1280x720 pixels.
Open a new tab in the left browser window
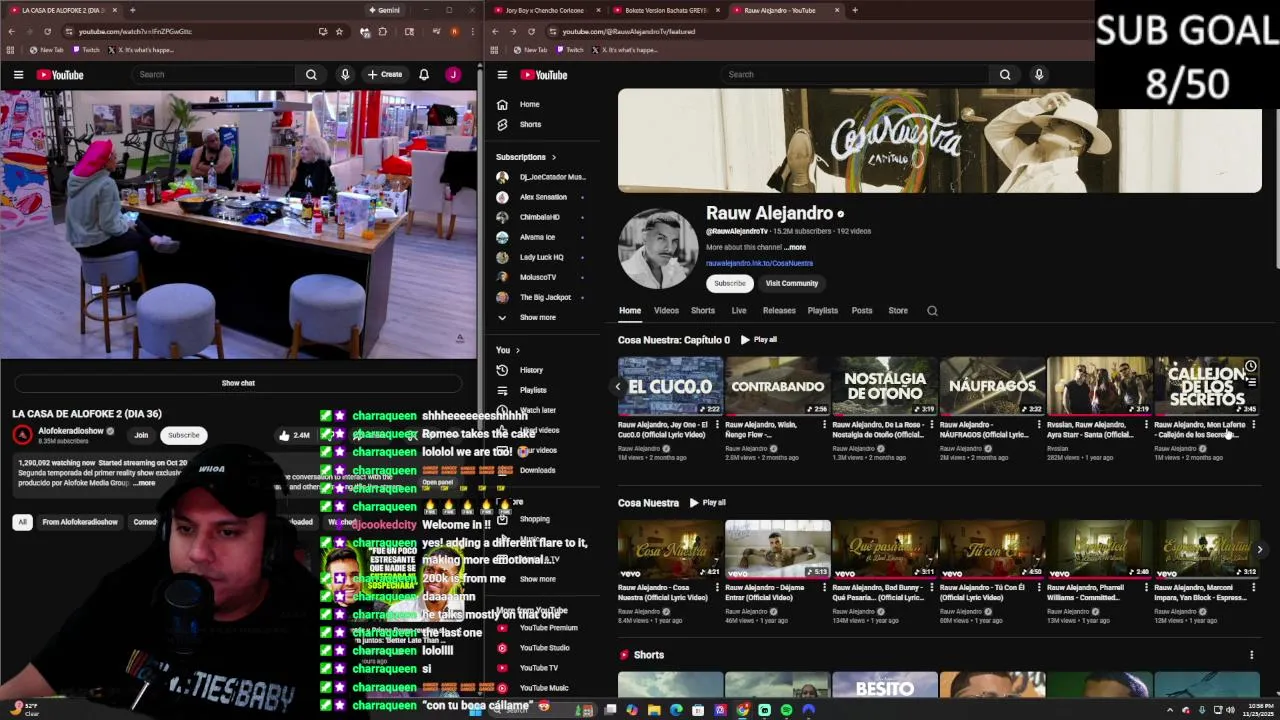[132, 10]
